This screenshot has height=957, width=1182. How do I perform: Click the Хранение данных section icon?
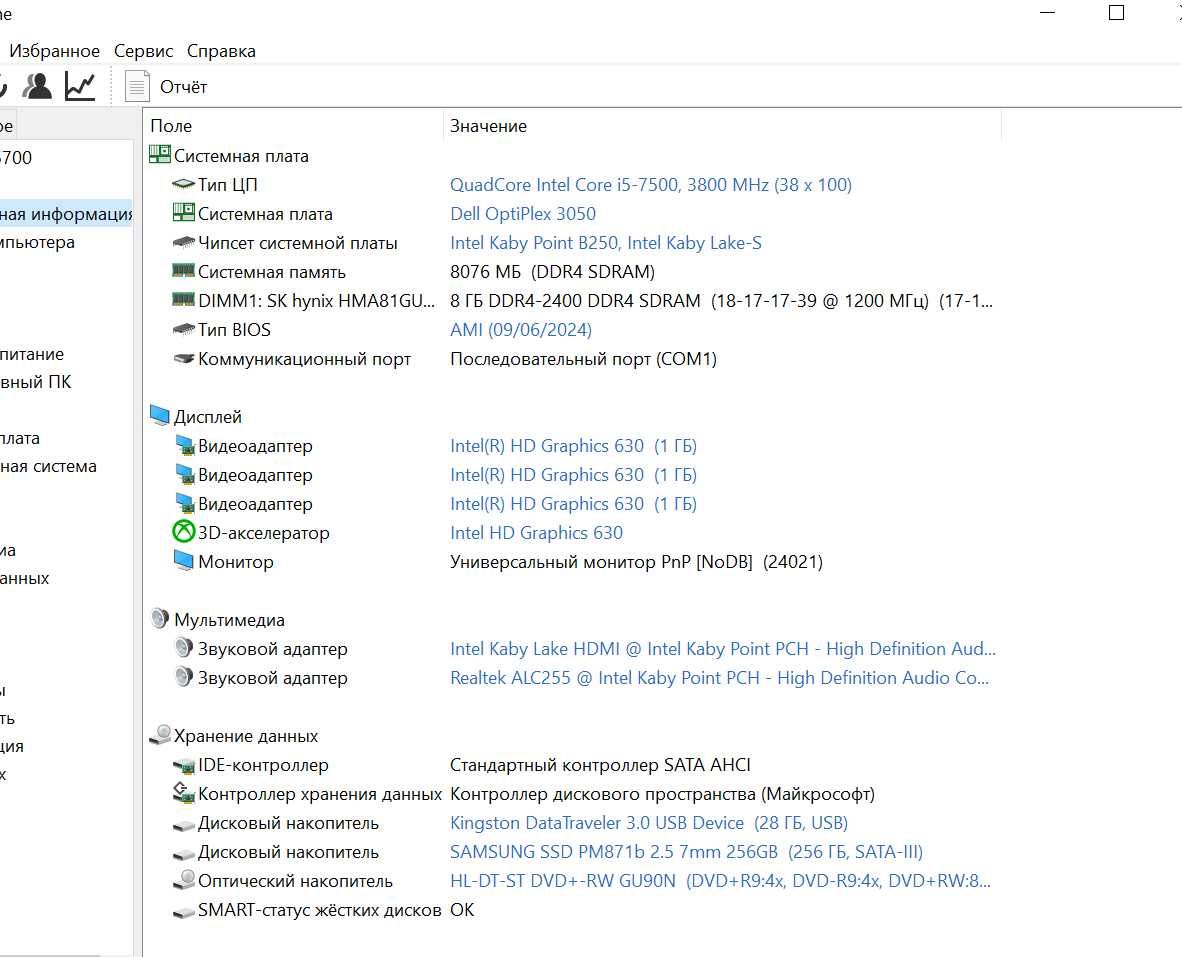click(x=160, y=735)
